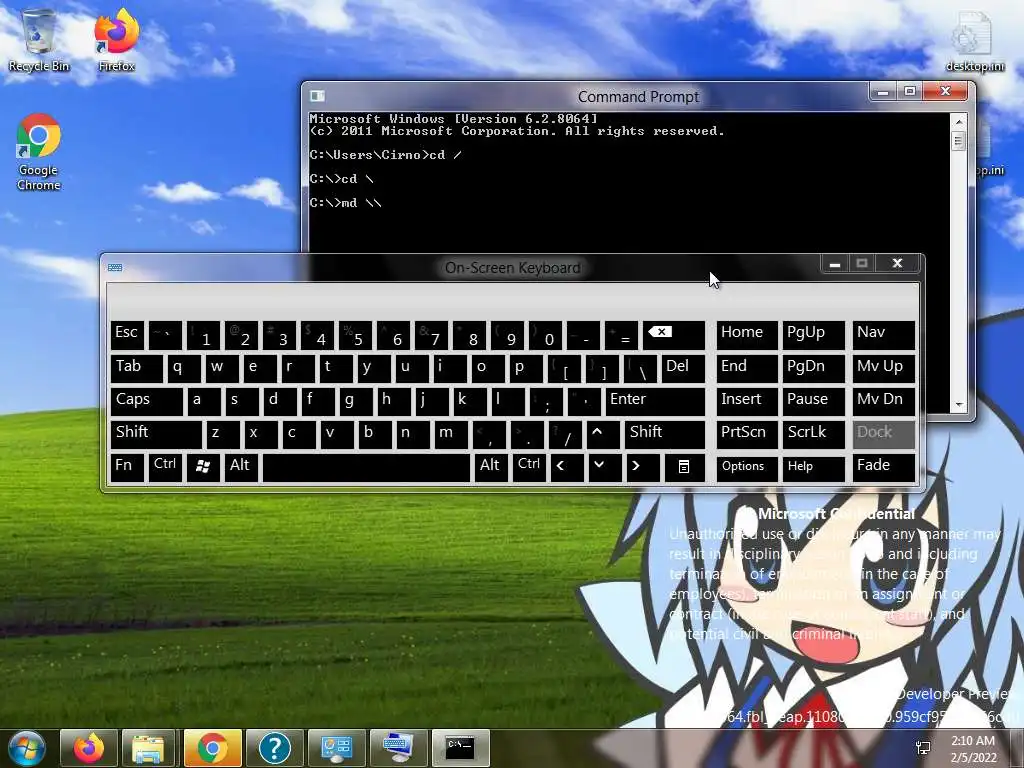Screen dimensions: 1024x768
Task: Click the Home key
Action: click(747, 334)
